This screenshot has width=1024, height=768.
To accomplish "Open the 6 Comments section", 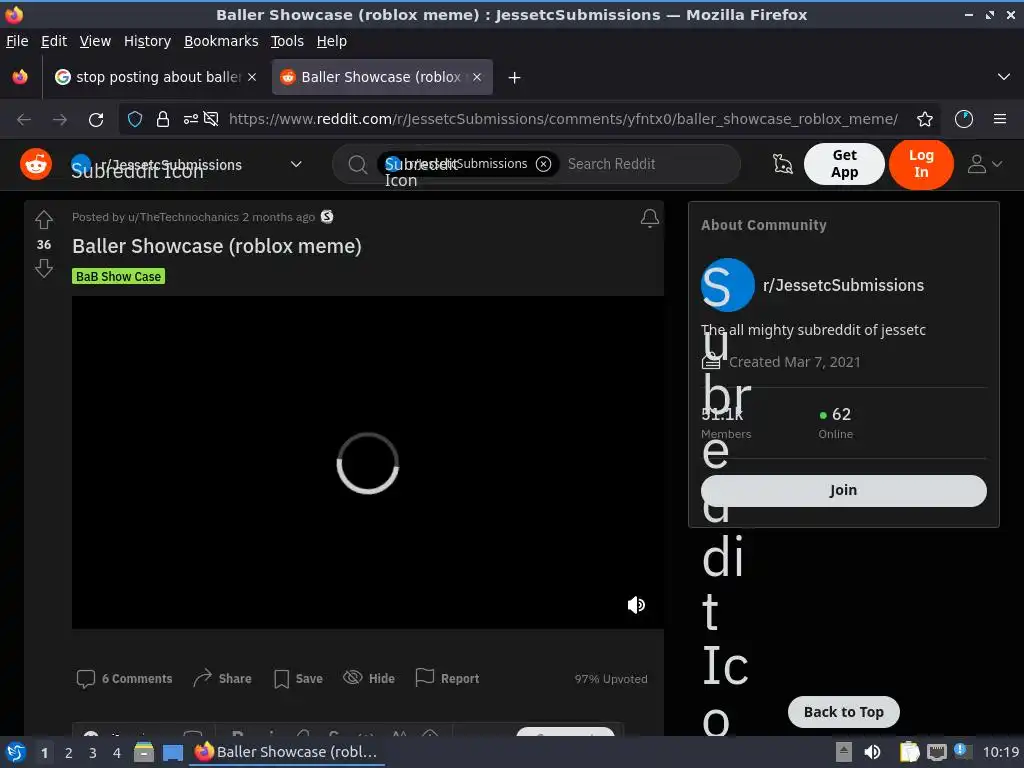I will pos(124,679).
